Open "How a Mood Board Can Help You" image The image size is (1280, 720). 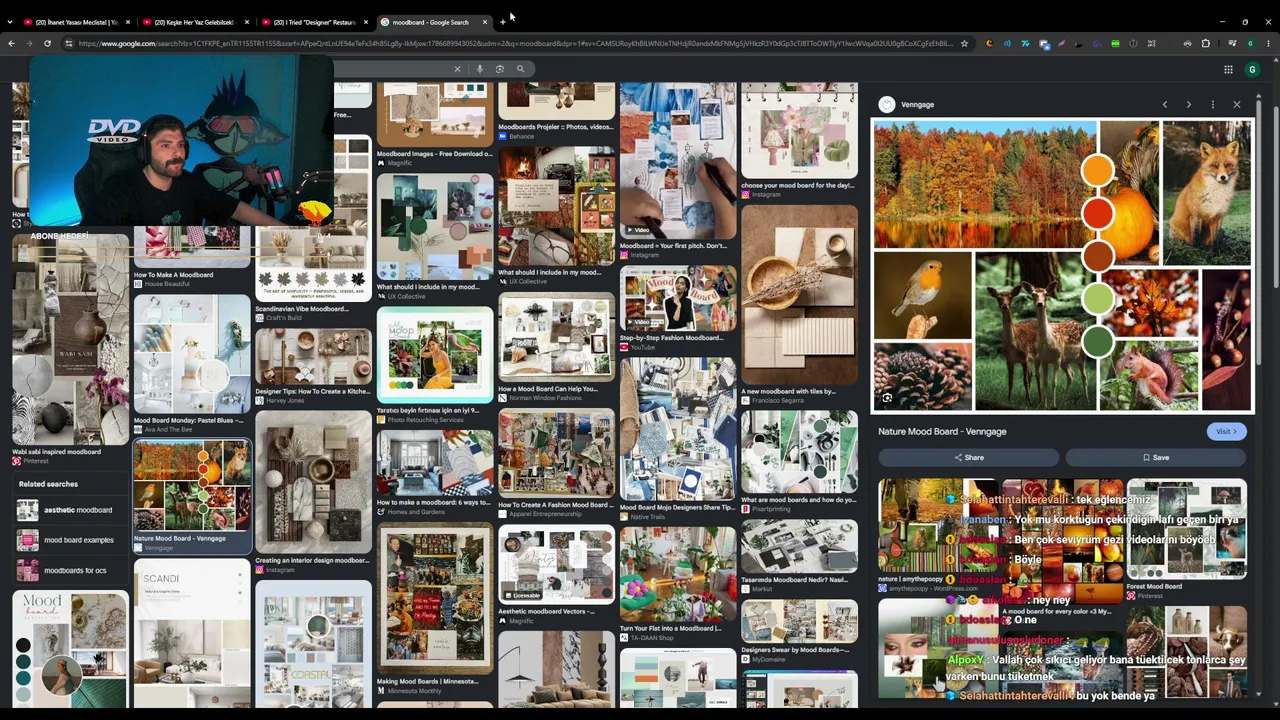[556, 338]
